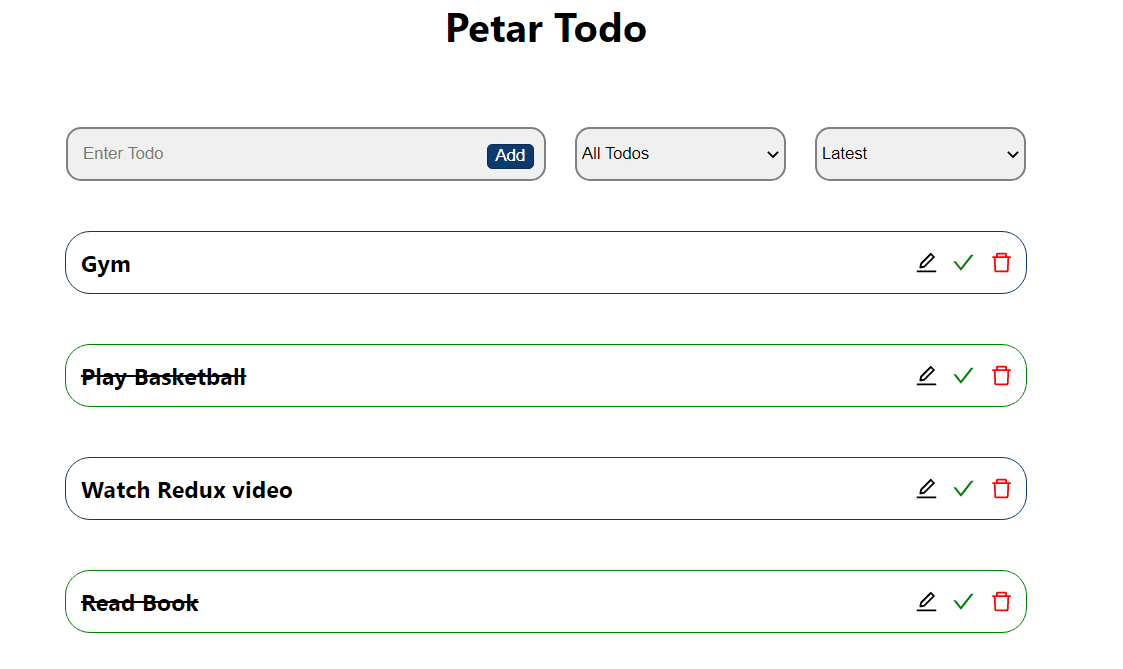Click the edit pencil for Gym

point(926,263)
